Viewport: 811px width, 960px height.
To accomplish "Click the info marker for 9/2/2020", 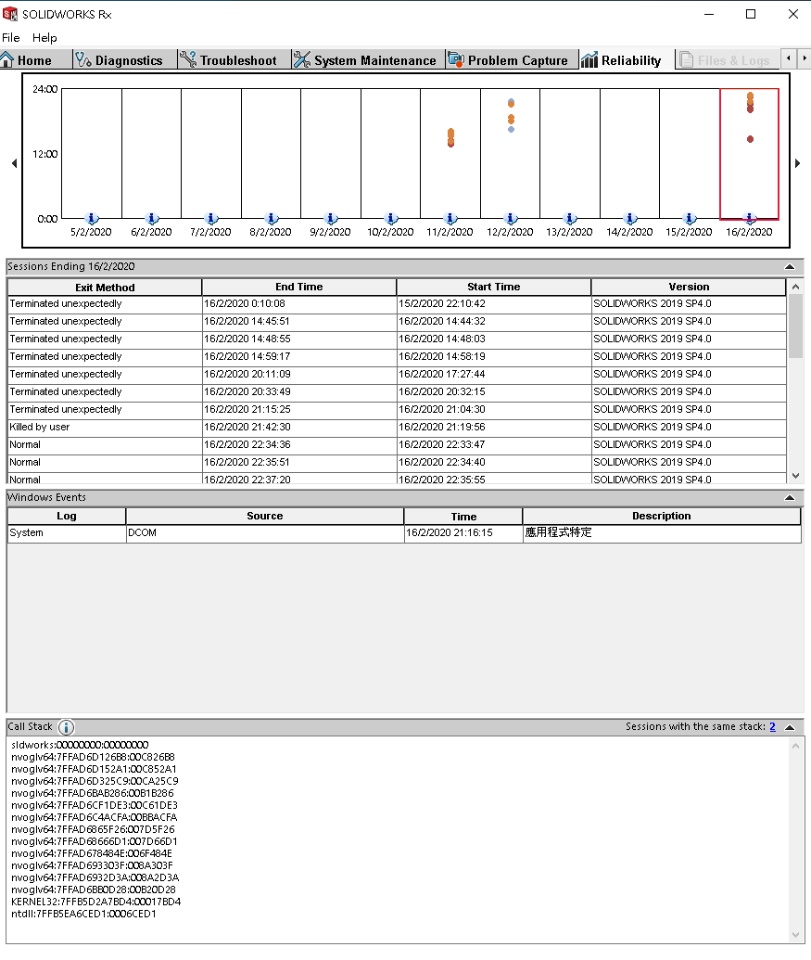I will pyautogui.click(x=331, y=218).
